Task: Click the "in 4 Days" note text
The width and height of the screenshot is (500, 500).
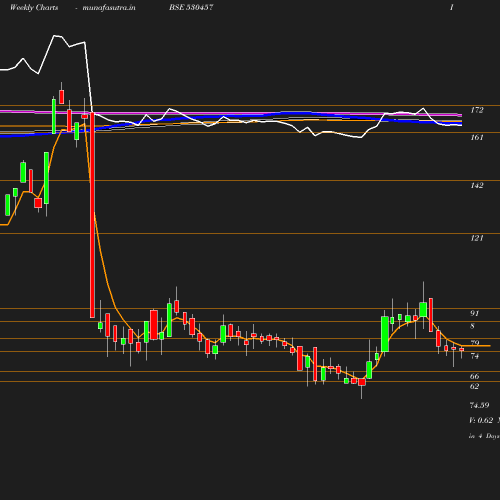Action: [x=484, y=436]
